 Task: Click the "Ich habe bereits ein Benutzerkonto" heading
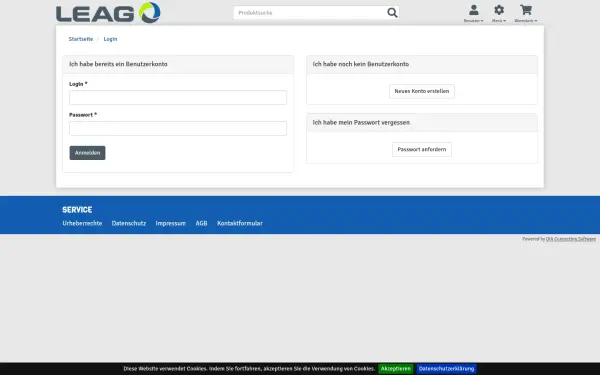118,64
